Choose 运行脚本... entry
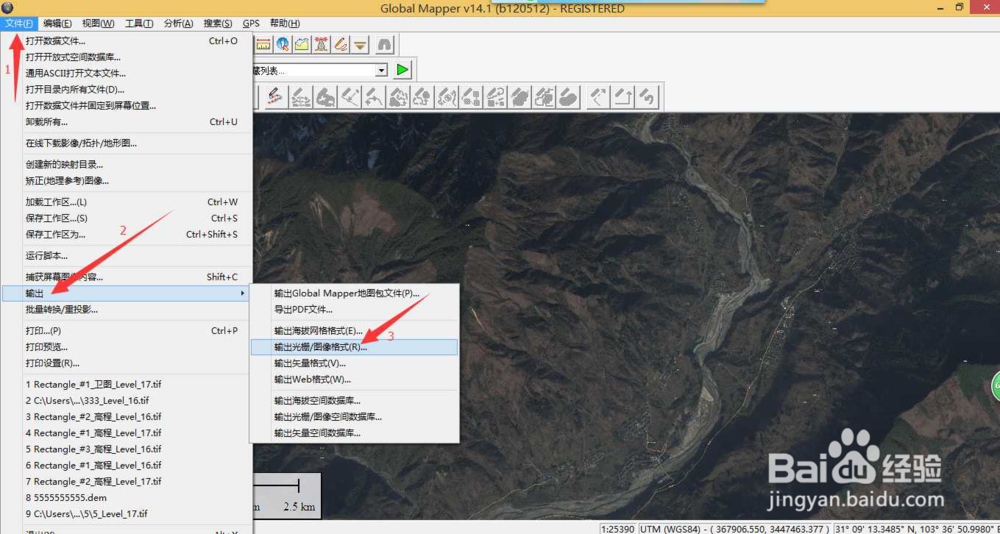The width and height of the screenshot is (1000, 534). click(126, 256)
